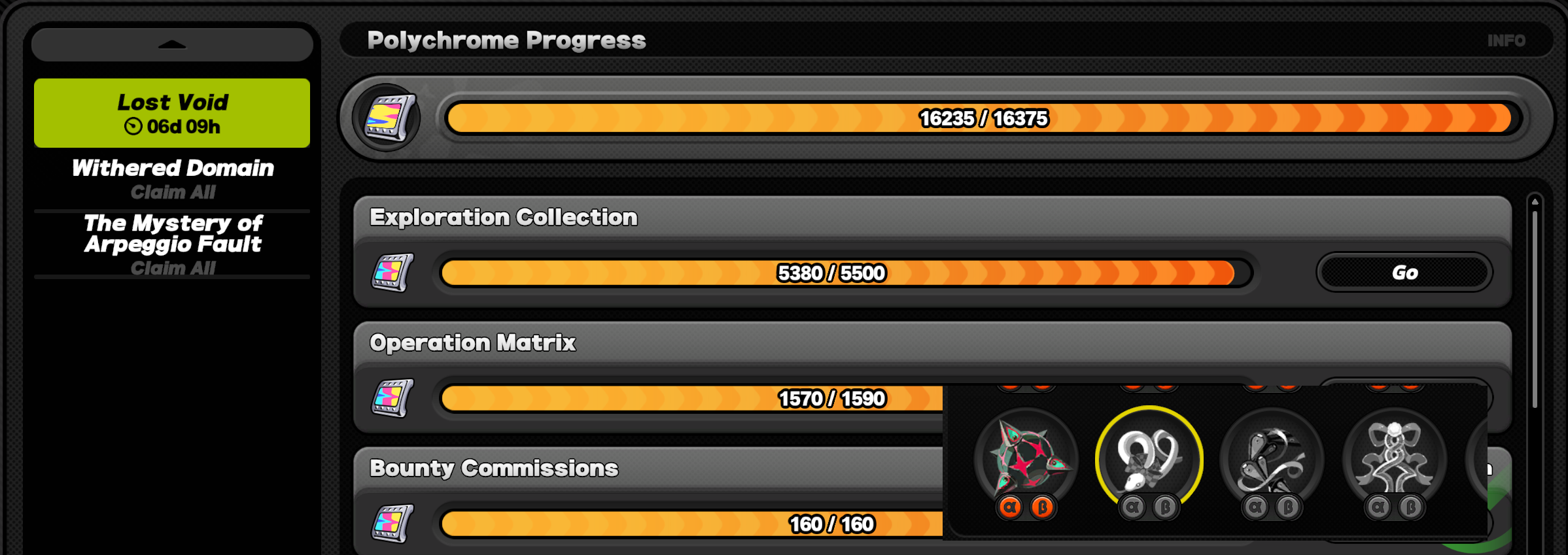1568x555 pixels.
Task: Click the Go button for Exploration Collection
Action: tap(1404, 273)
